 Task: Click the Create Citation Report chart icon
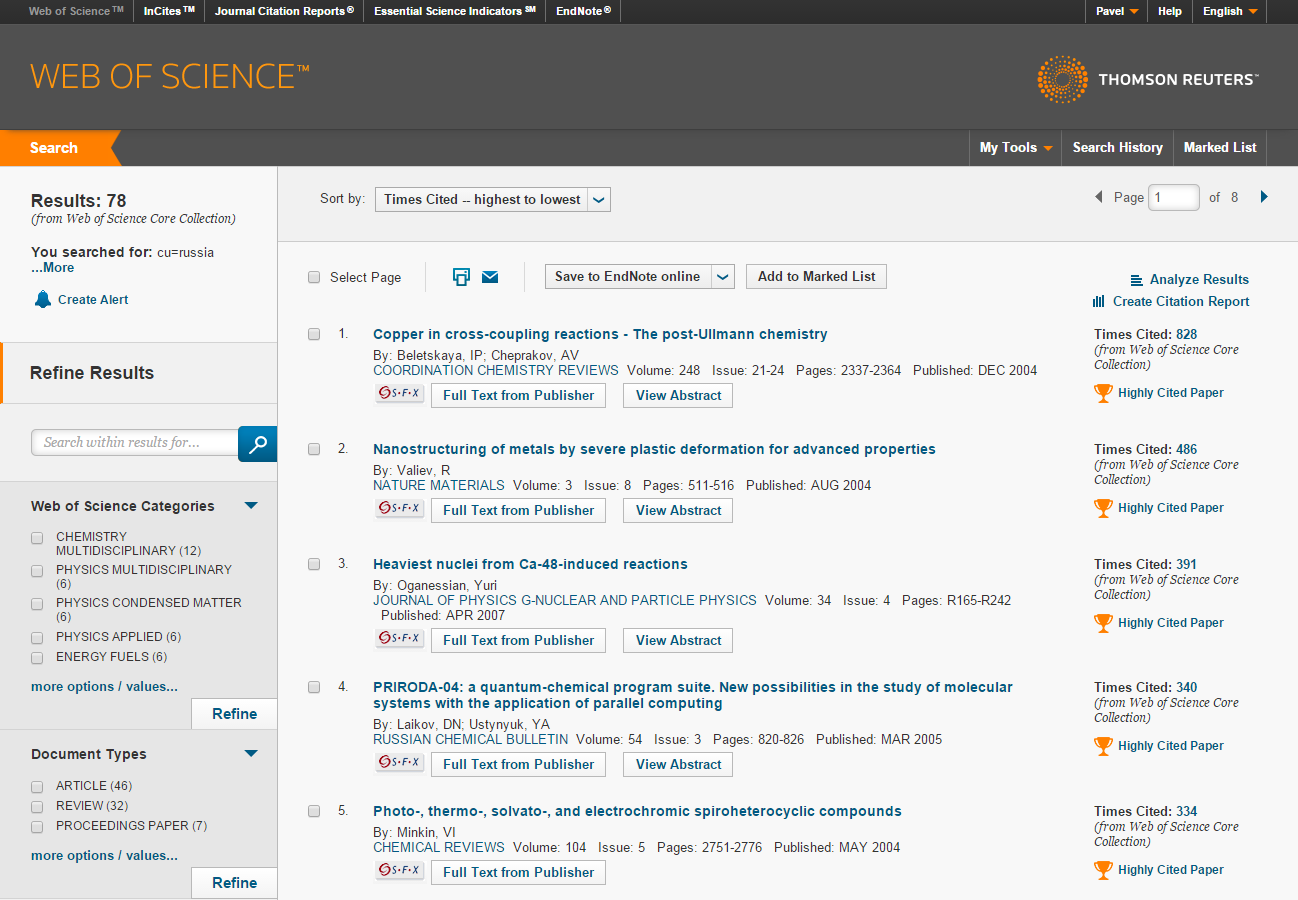pos(1099,301)
